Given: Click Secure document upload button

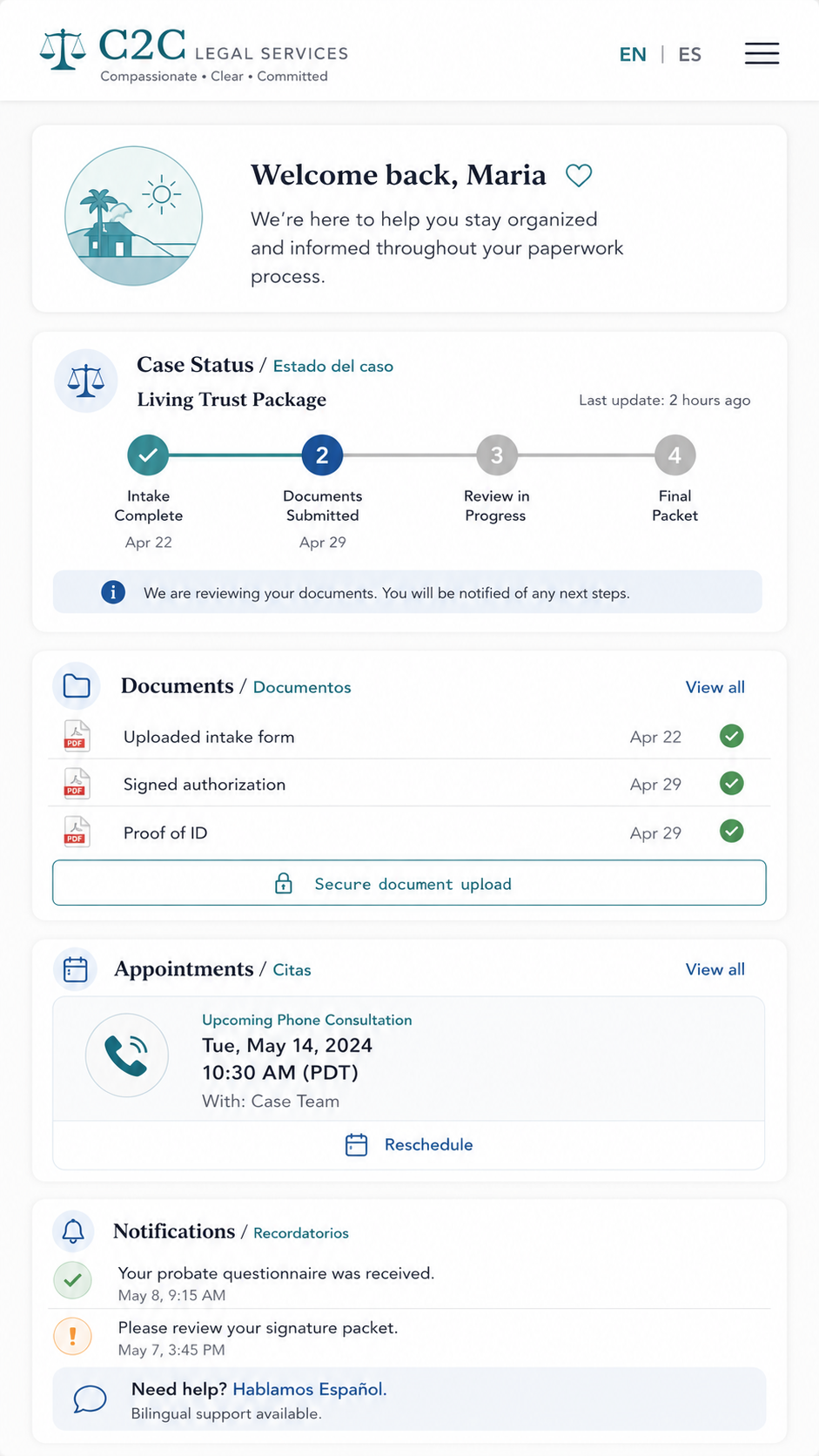Looking at the screenshot, I should click(x=409, y=883).
